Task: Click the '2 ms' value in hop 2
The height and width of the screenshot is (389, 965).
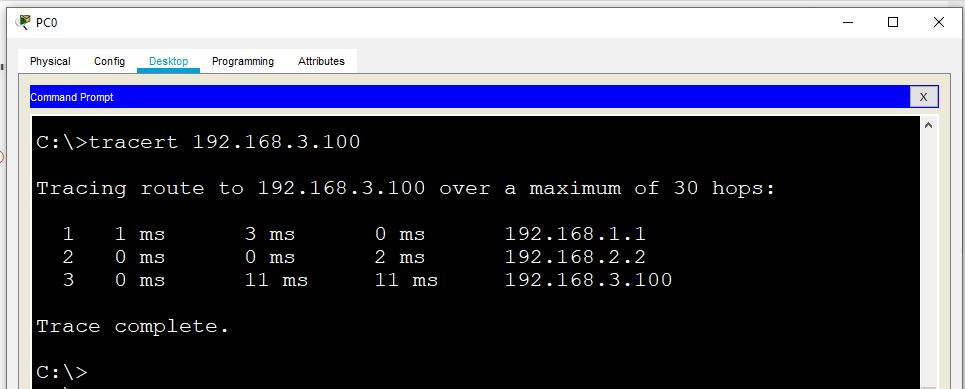Action: pos(399,257)
